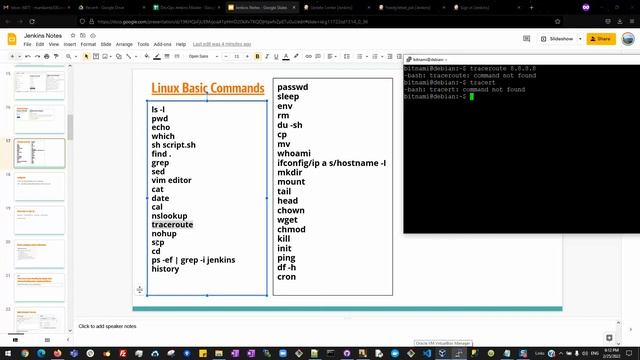This screenshot has width=640, height=360.
Task: Select the Line tool
Action: point(129,56)
